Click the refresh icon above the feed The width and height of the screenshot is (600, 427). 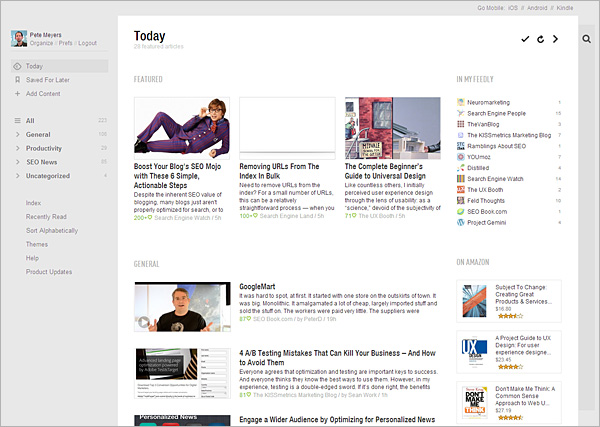tap(540, 39)
